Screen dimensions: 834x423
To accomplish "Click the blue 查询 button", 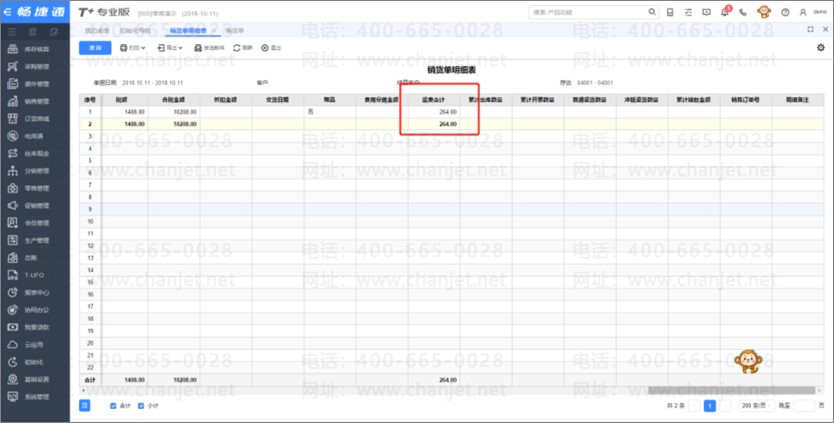I will [95, 48].
